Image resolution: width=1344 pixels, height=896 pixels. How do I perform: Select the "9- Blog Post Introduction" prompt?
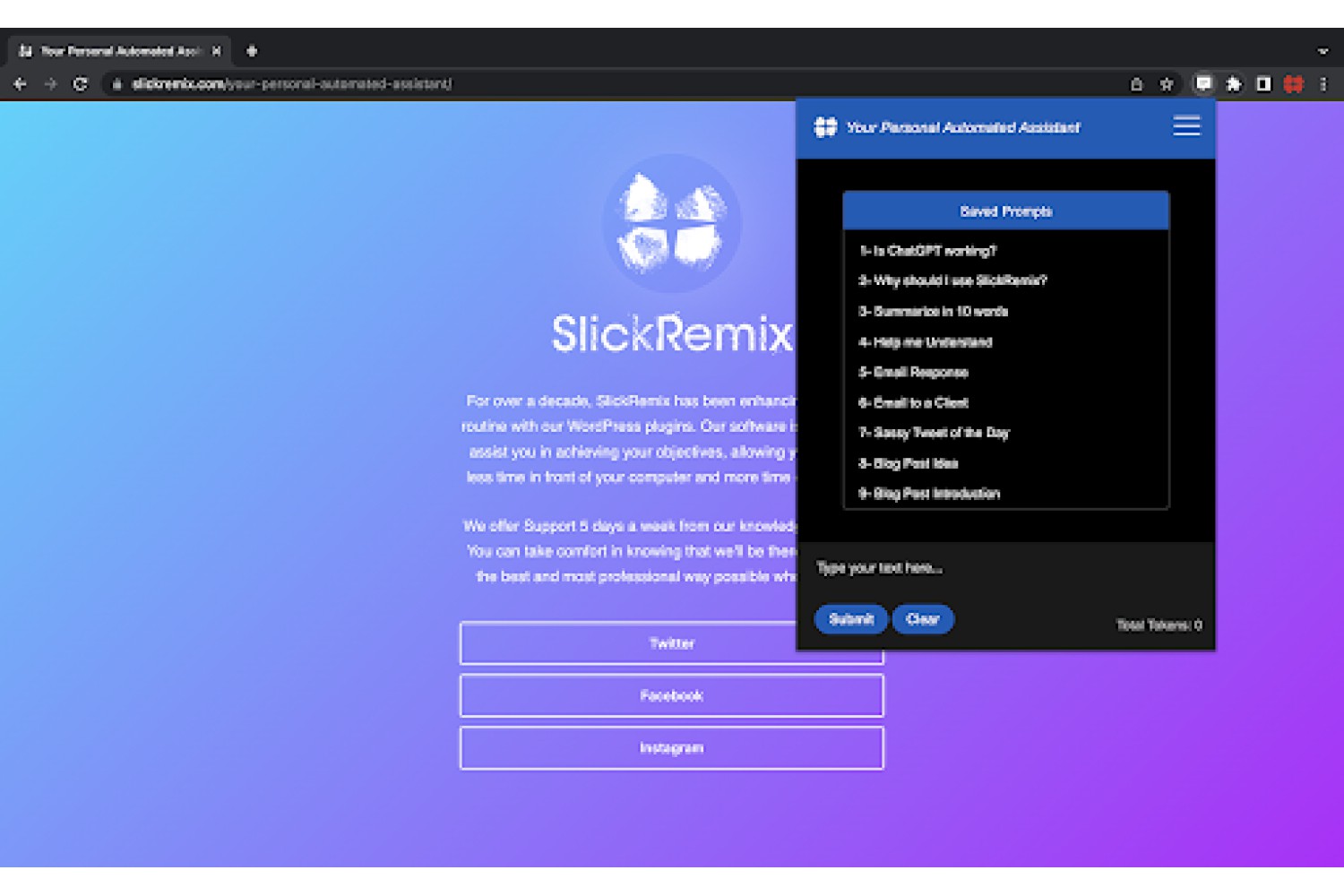[929, 494]
